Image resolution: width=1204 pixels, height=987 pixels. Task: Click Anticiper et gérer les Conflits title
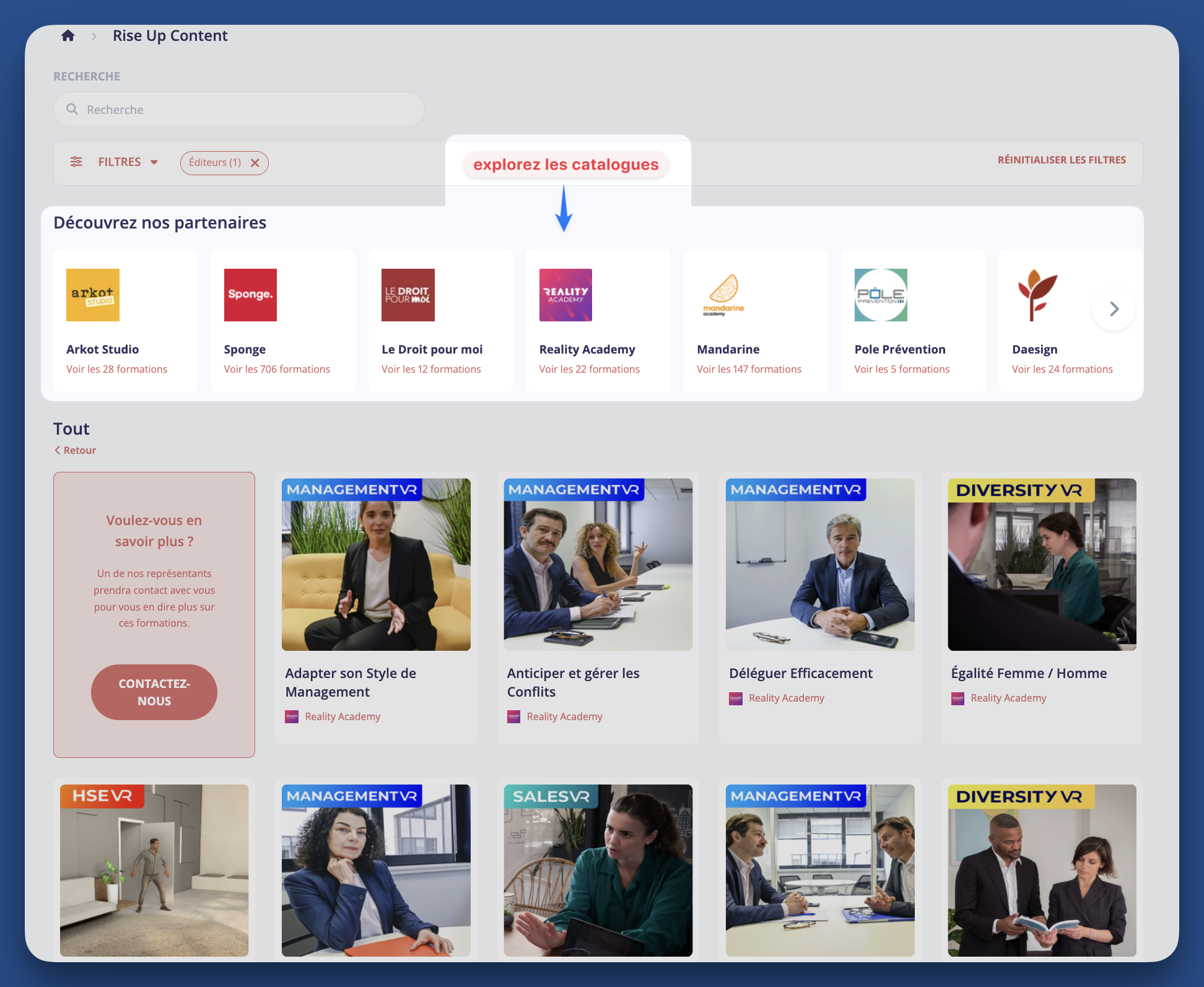pos(573,682)
